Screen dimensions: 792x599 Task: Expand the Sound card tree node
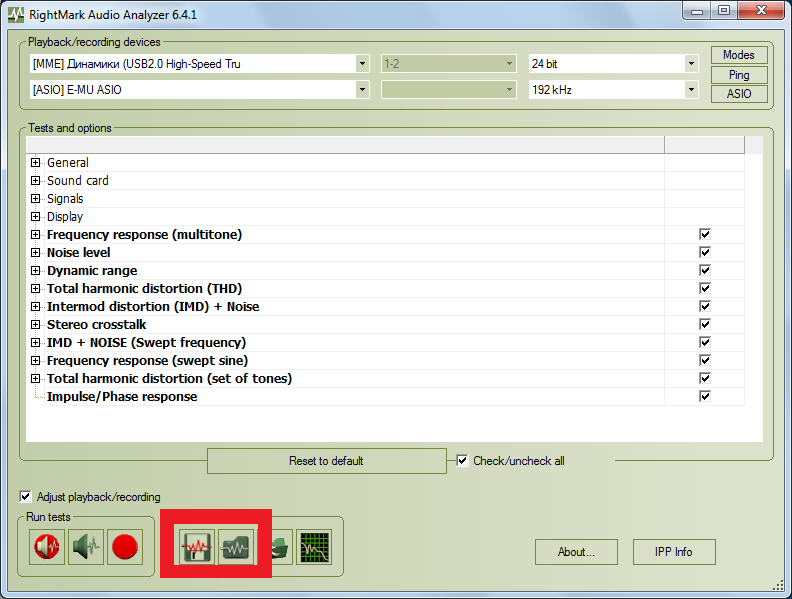[x=35, y=180]
